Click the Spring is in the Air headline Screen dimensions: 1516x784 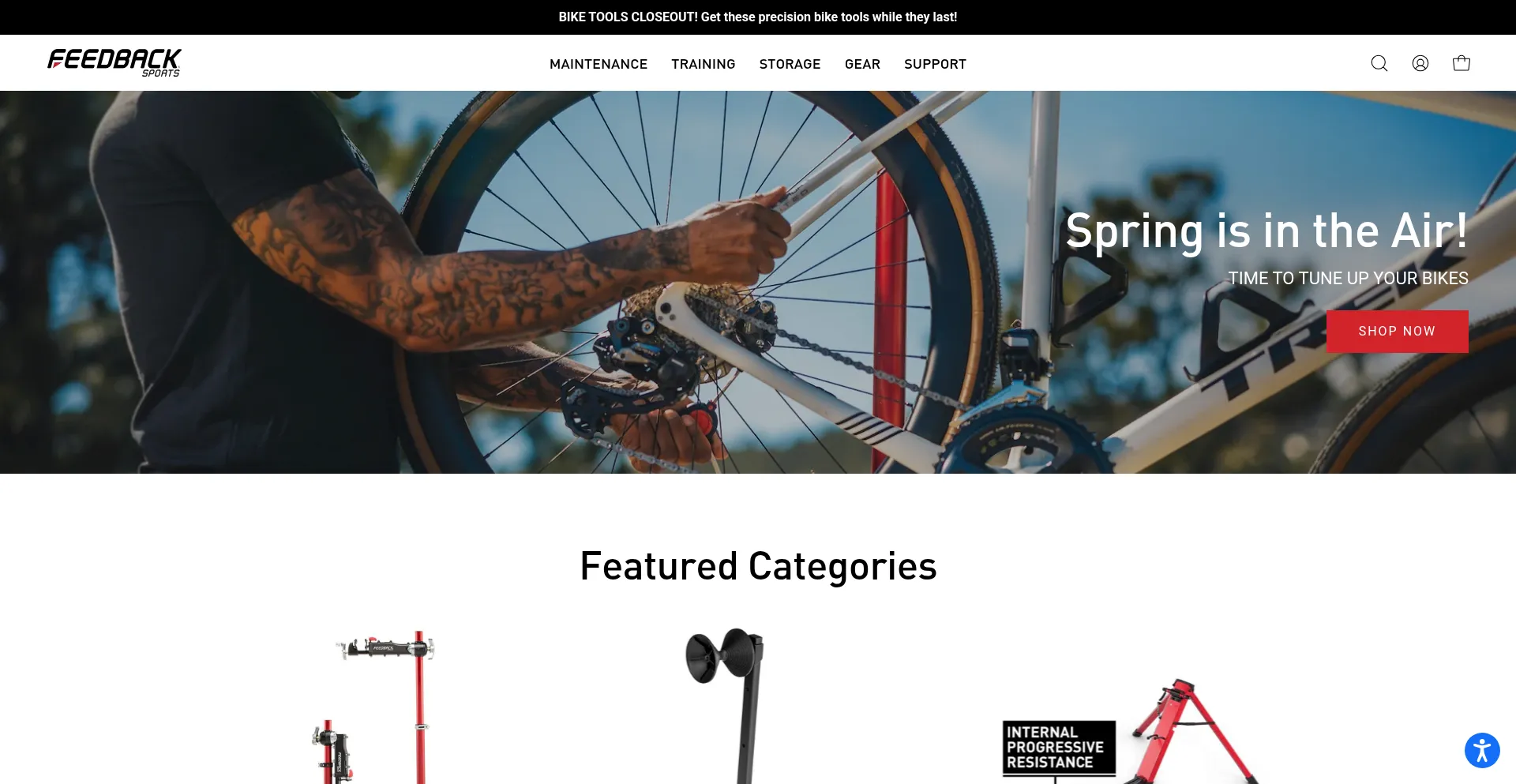(x=1266, y=231)
